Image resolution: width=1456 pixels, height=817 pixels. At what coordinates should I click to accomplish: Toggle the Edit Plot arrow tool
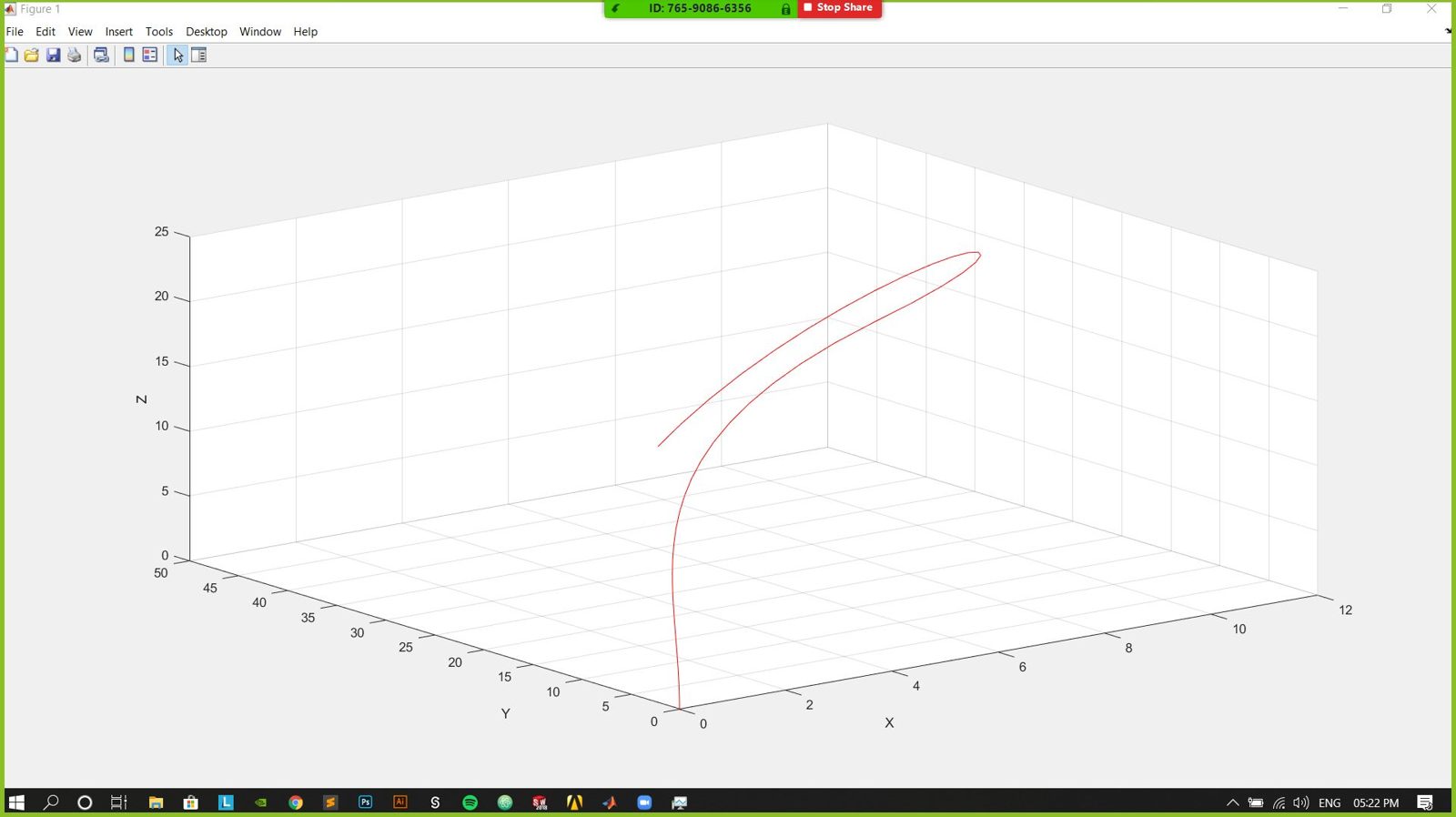tap(177, 55)
